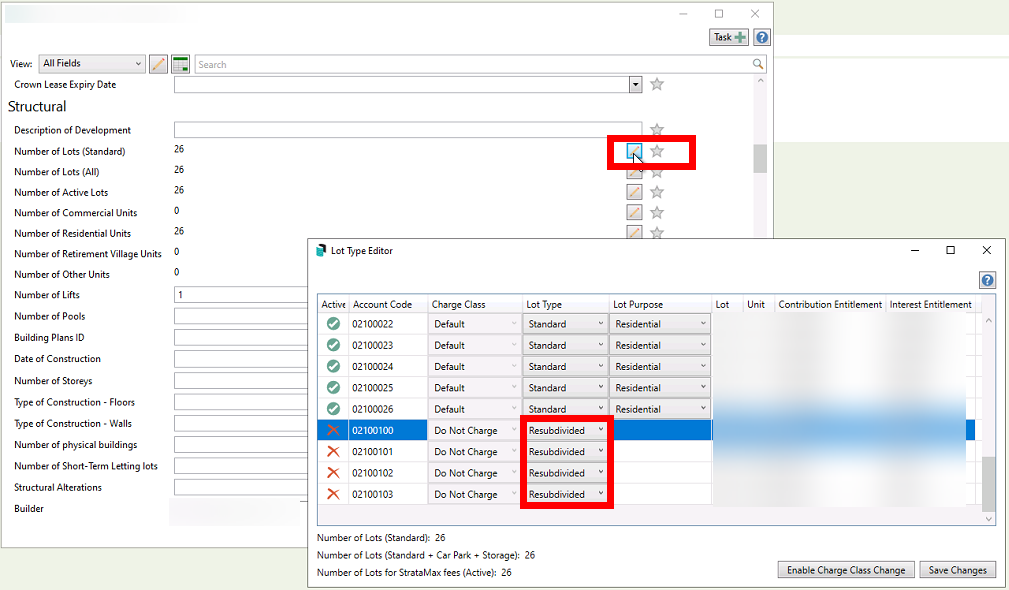Viewport: 1009px width, 590px height.
Task: Click Lot Type Editor scroll down arrow
Action: 988,519
